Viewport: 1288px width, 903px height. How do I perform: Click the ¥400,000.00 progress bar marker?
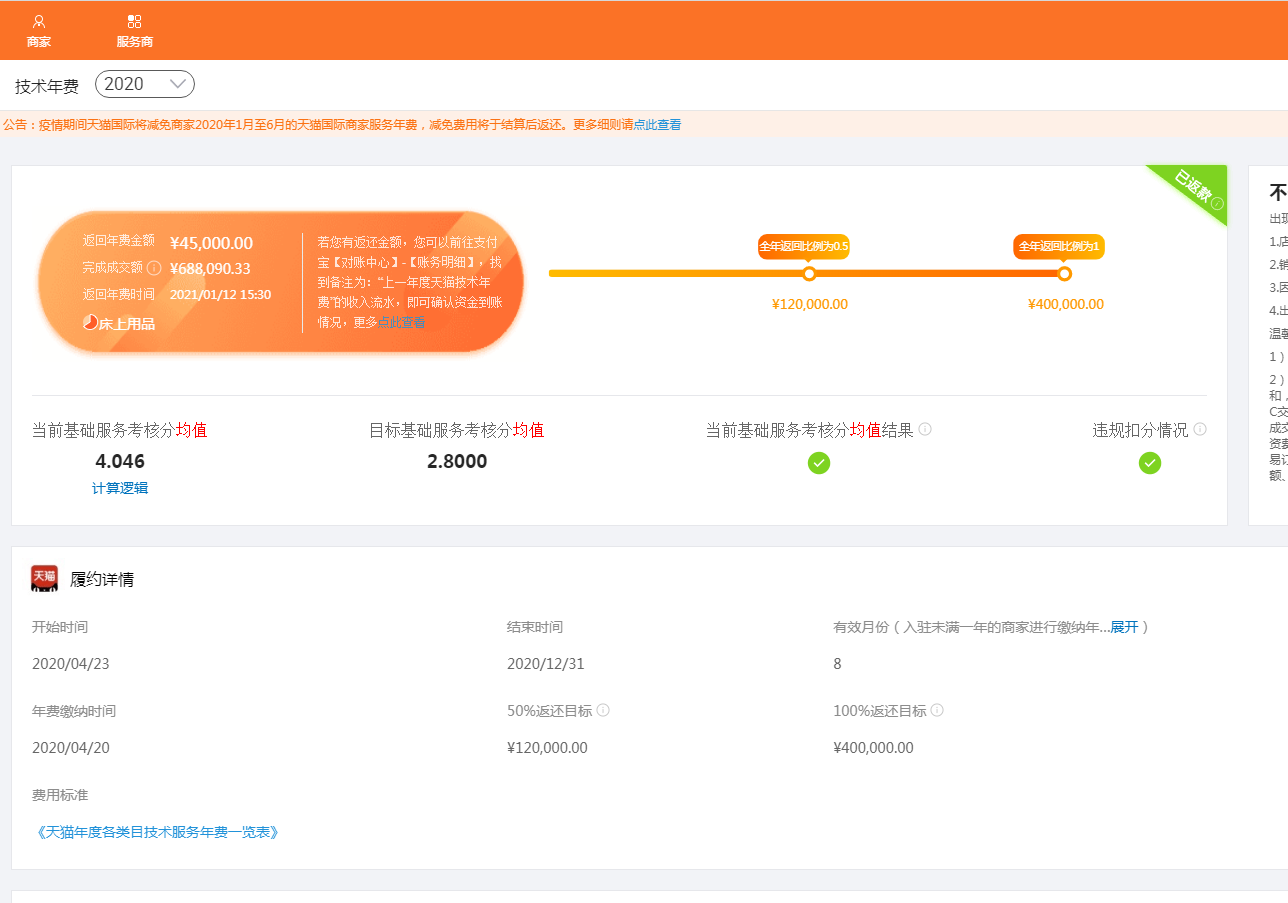[1064, 274]
